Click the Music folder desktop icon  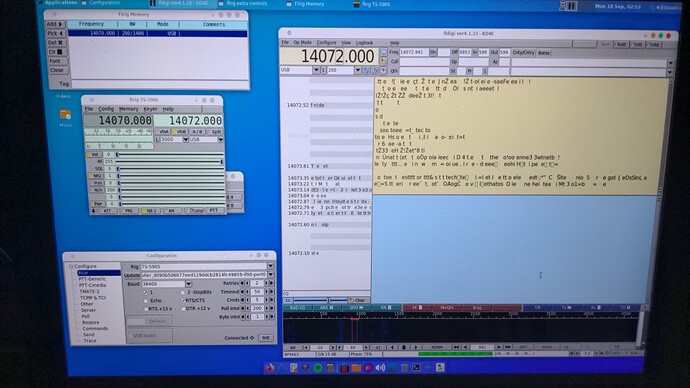pyautogui.click(x=66, y=115)
